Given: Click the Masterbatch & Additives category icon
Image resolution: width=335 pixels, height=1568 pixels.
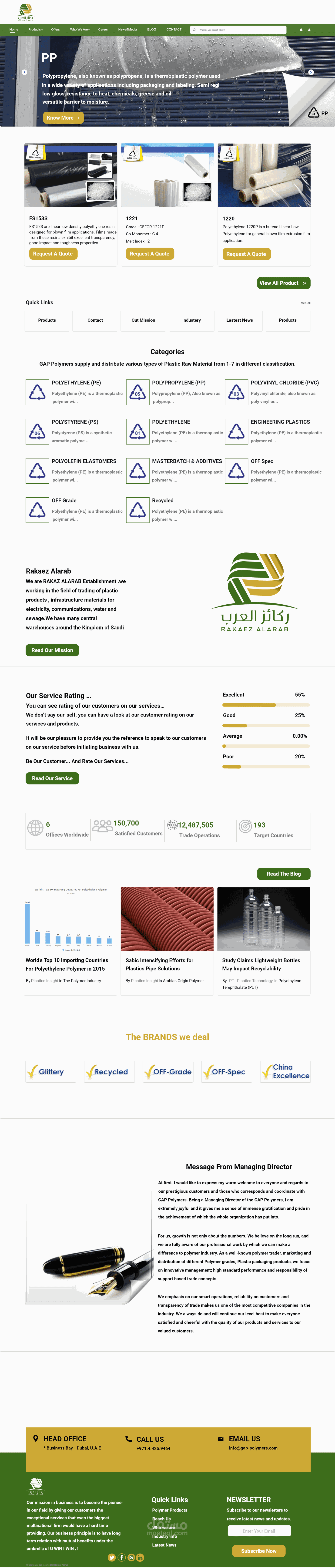Looking at the screenshot, I should (137, 471).
